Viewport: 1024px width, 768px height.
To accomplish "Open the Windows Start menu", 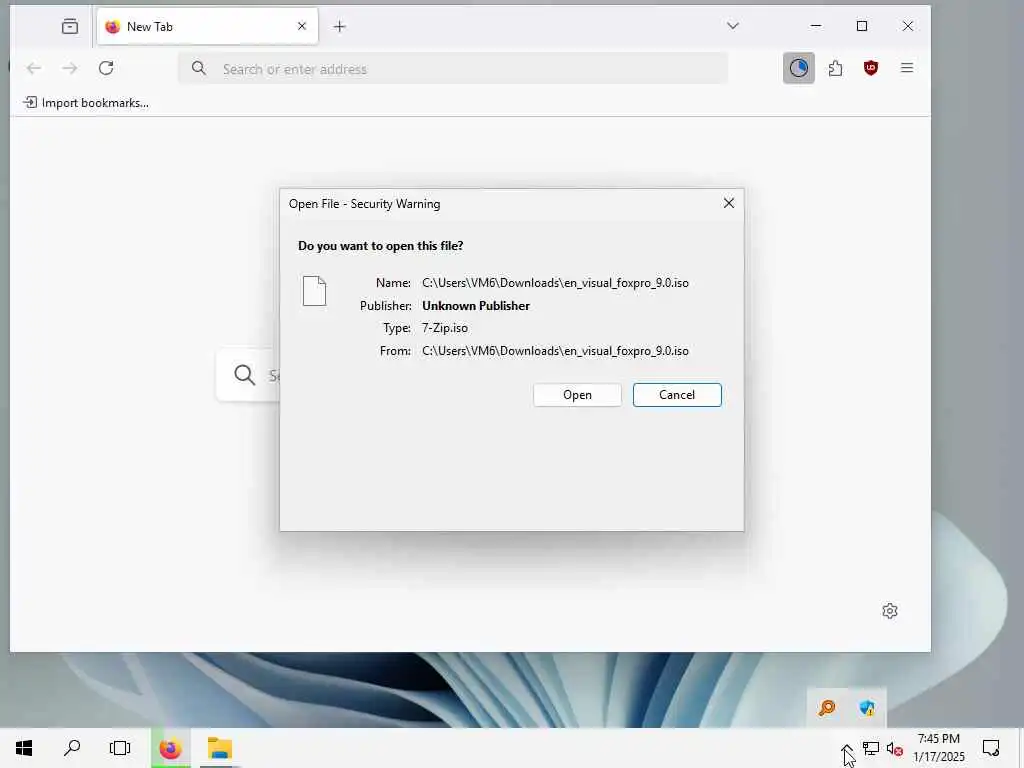I will tap(24, 748).
